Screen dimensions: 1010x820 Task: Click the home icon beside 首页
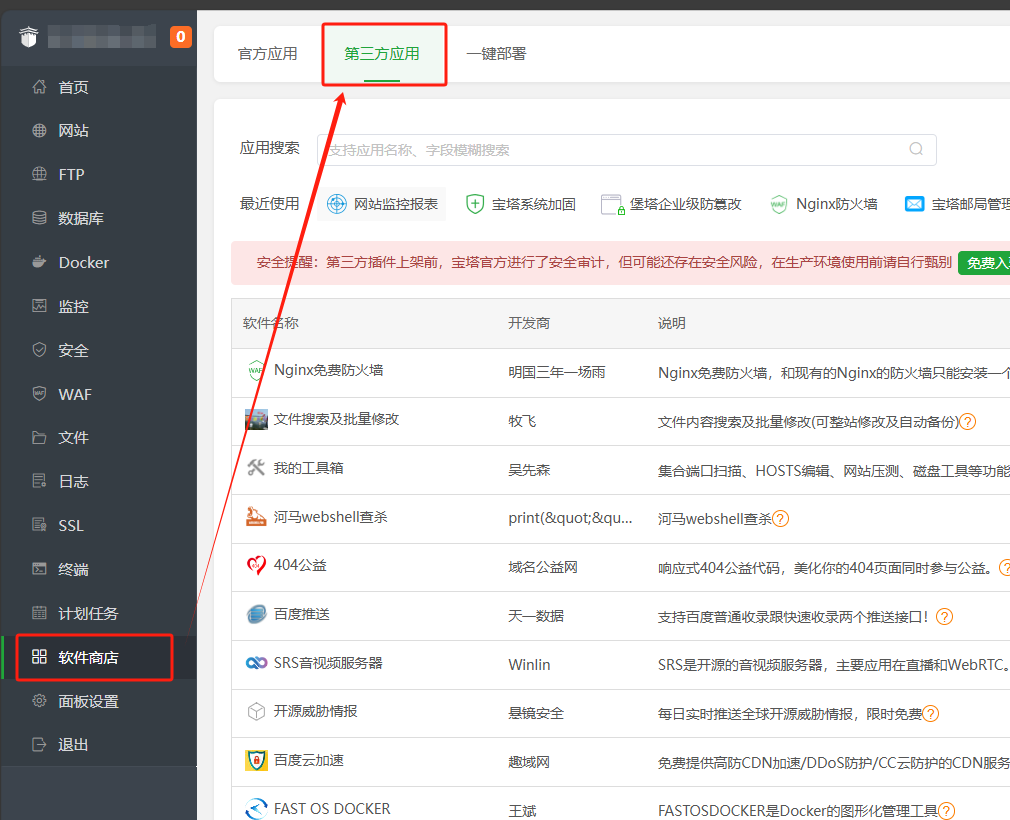(x=39, y=86)
